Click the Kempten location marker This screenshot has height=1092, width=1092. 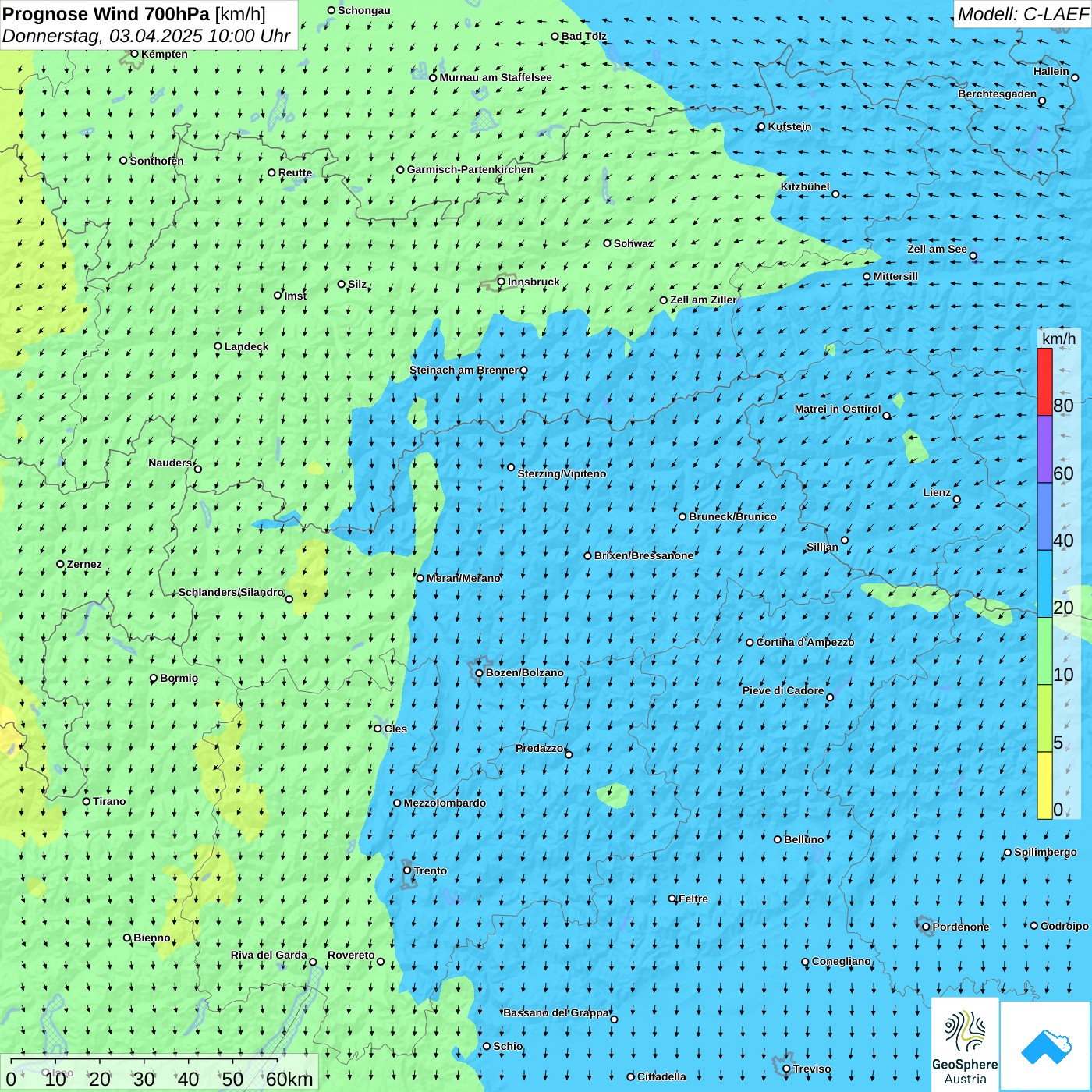click(134, 54)
